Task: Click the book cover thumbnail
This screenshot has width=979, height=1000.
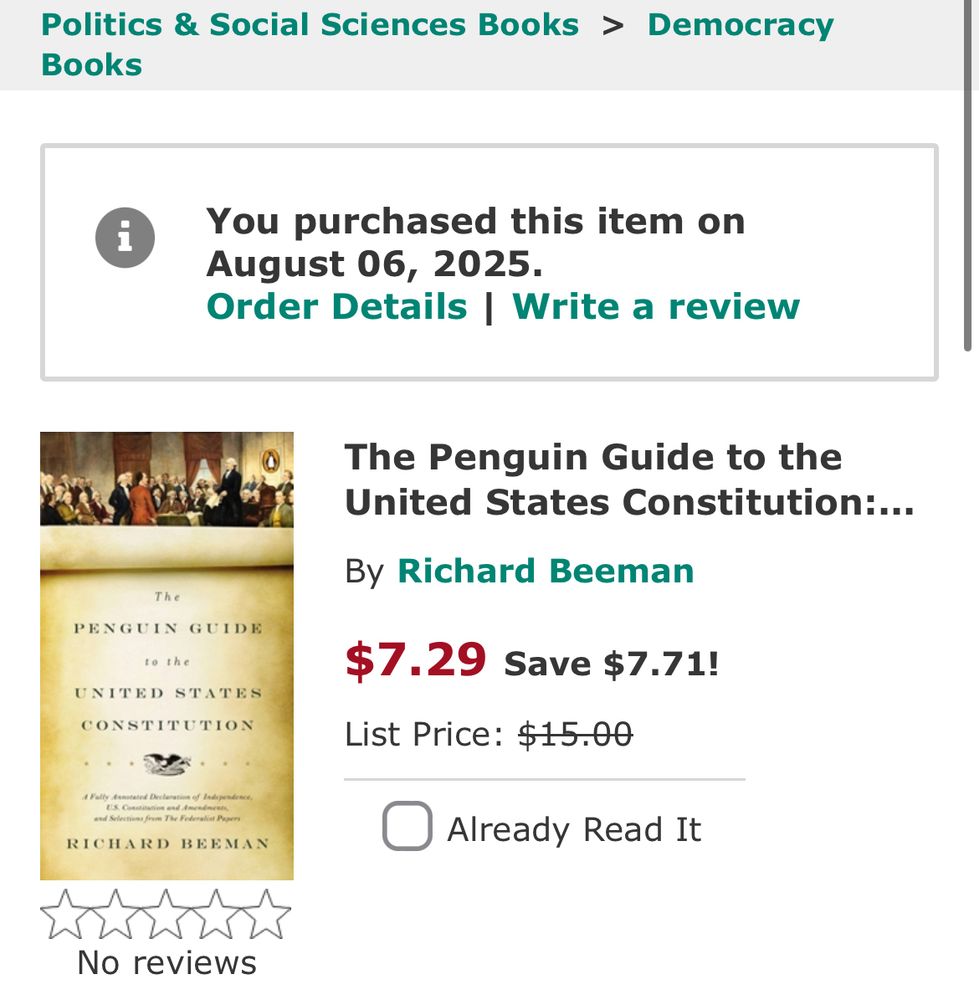Action: coord(167,655)
